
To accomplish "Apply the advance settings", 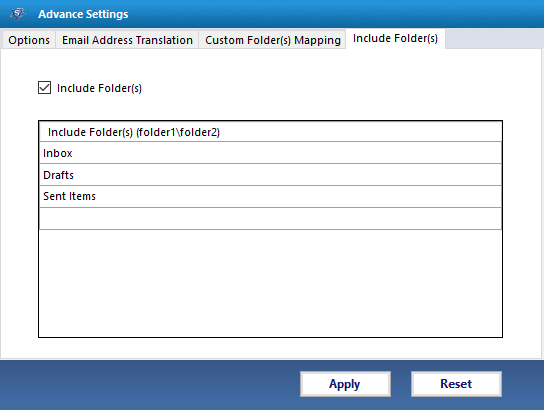I will [345, 384].
